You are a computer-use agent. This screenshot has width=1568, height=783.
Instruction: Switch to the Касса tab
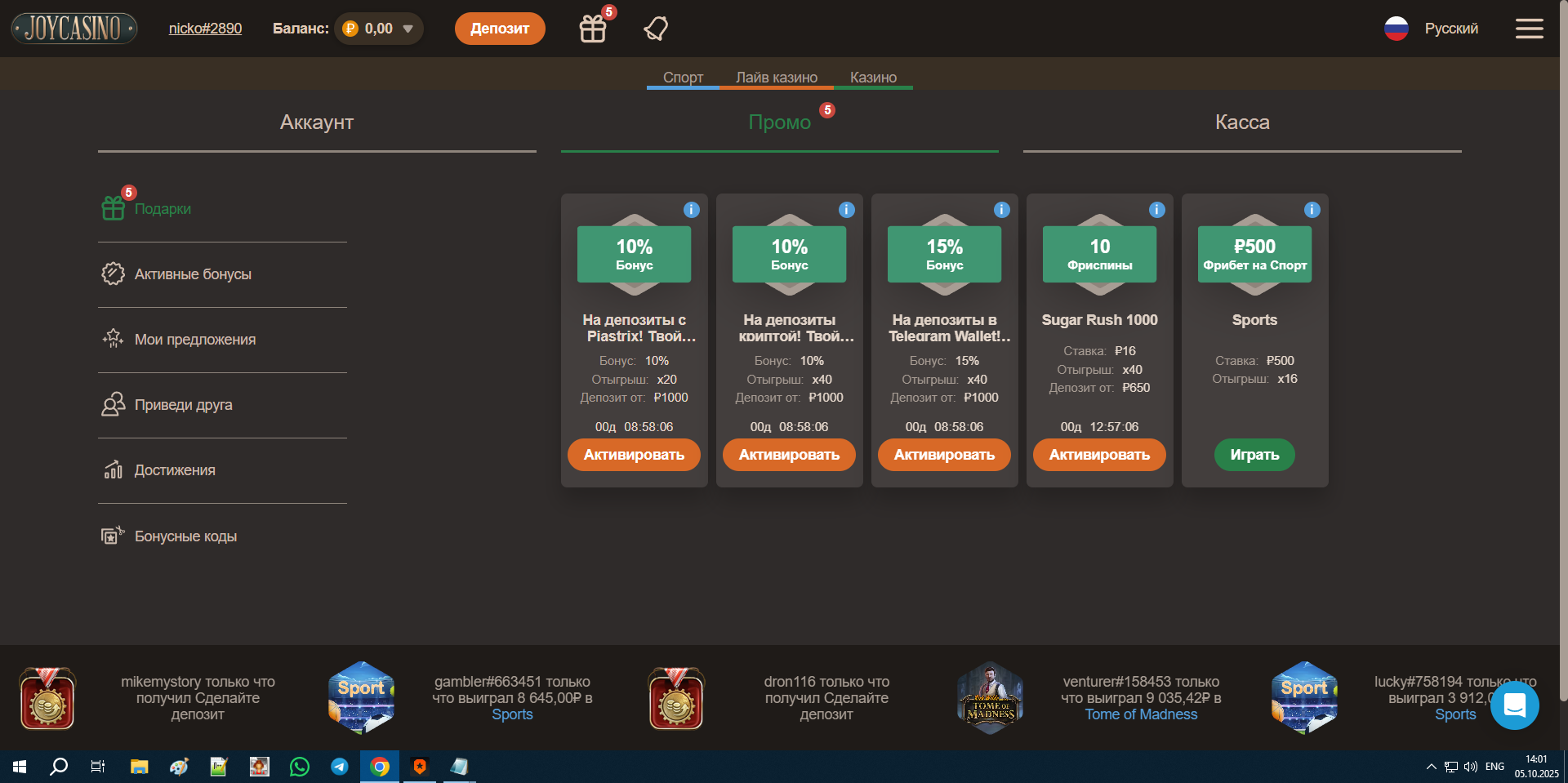1241,122
